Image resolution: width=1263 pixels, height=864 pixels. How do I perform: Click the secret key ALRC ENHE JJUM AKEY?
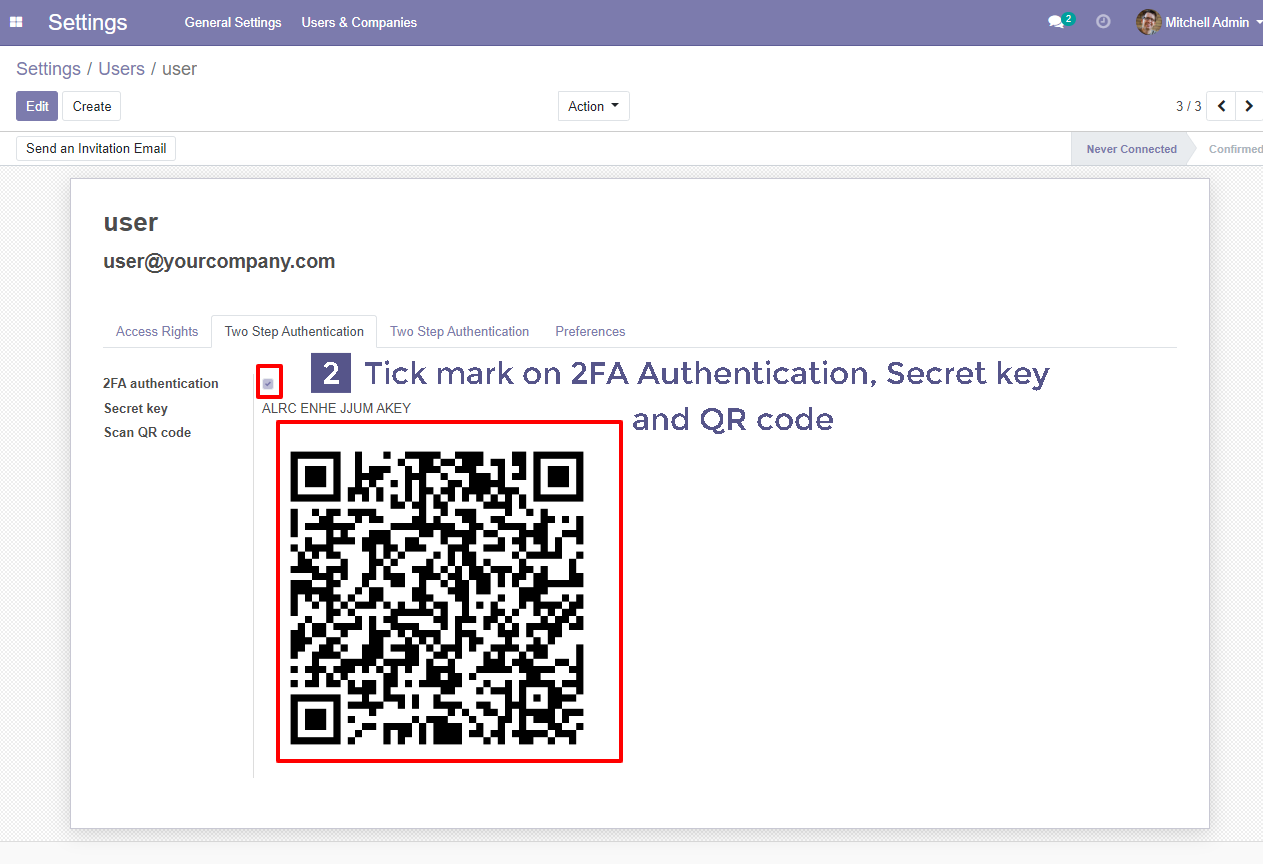(x=336, y=408)
